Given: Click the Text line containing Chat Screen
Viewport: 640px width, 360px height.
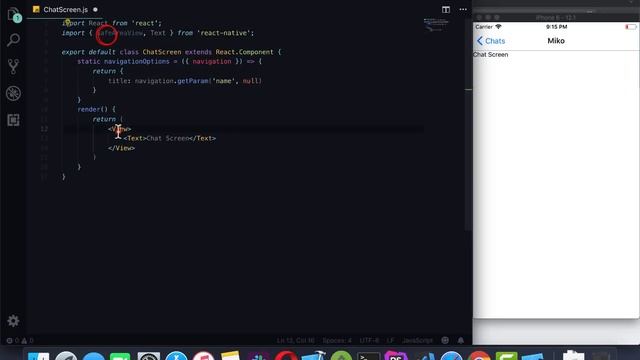Looking at the screenshot, I should 170,138.
